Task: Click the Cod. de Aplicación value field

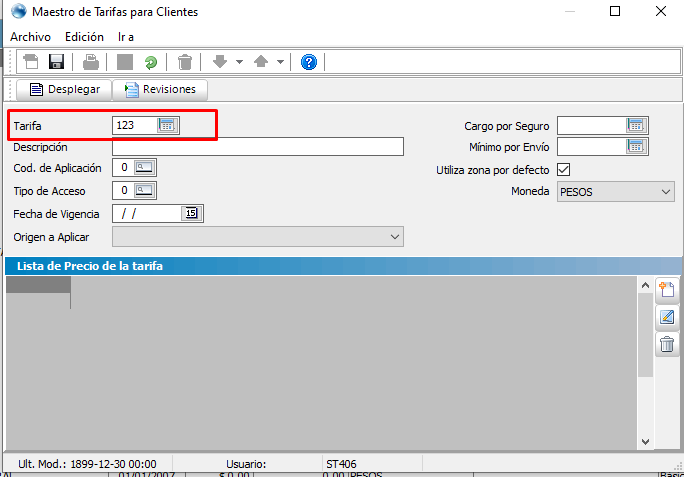Action: (123, 168)
